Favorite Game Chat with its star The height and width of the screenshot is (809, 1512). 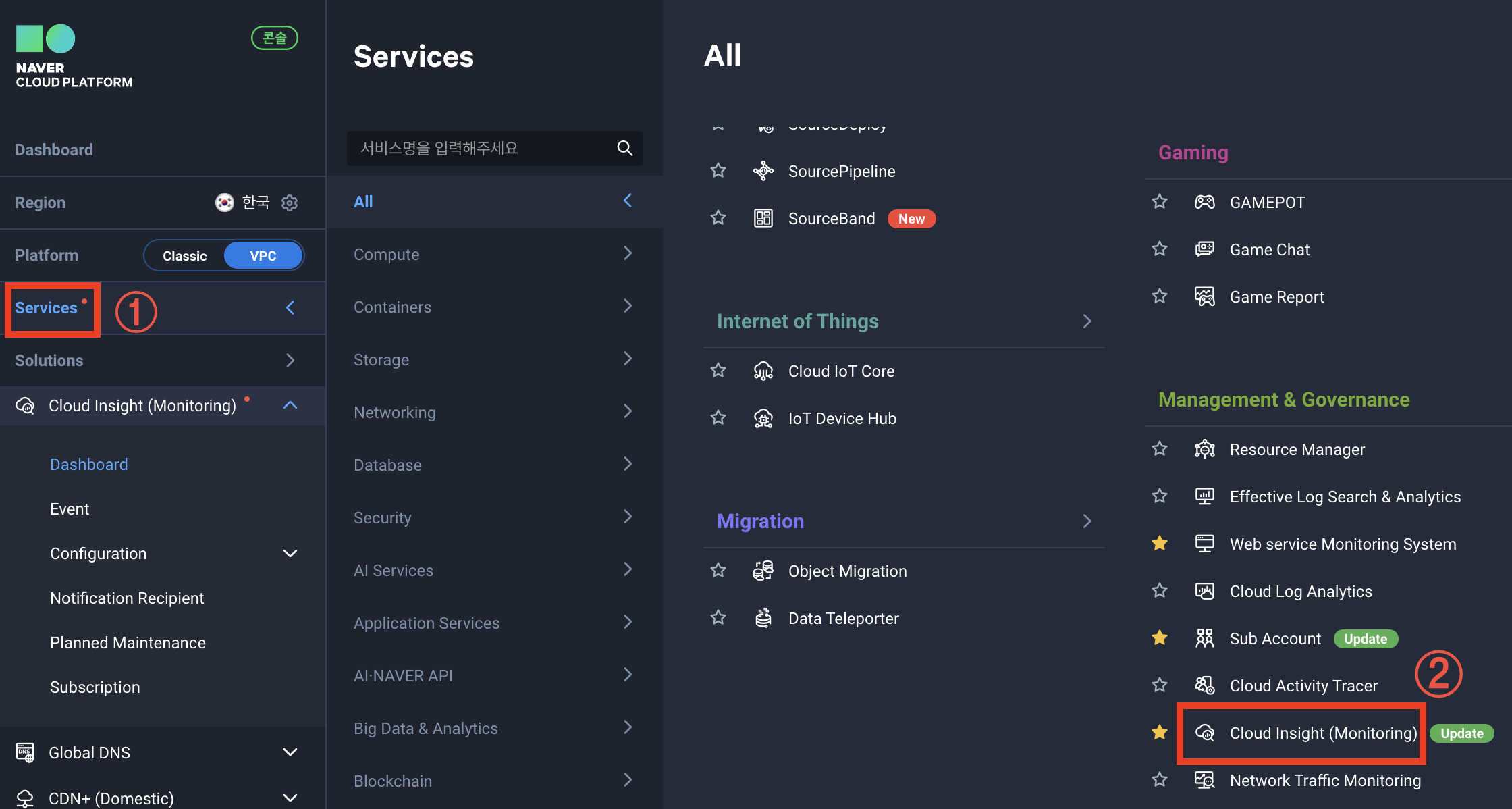(x=1160, y=249)
